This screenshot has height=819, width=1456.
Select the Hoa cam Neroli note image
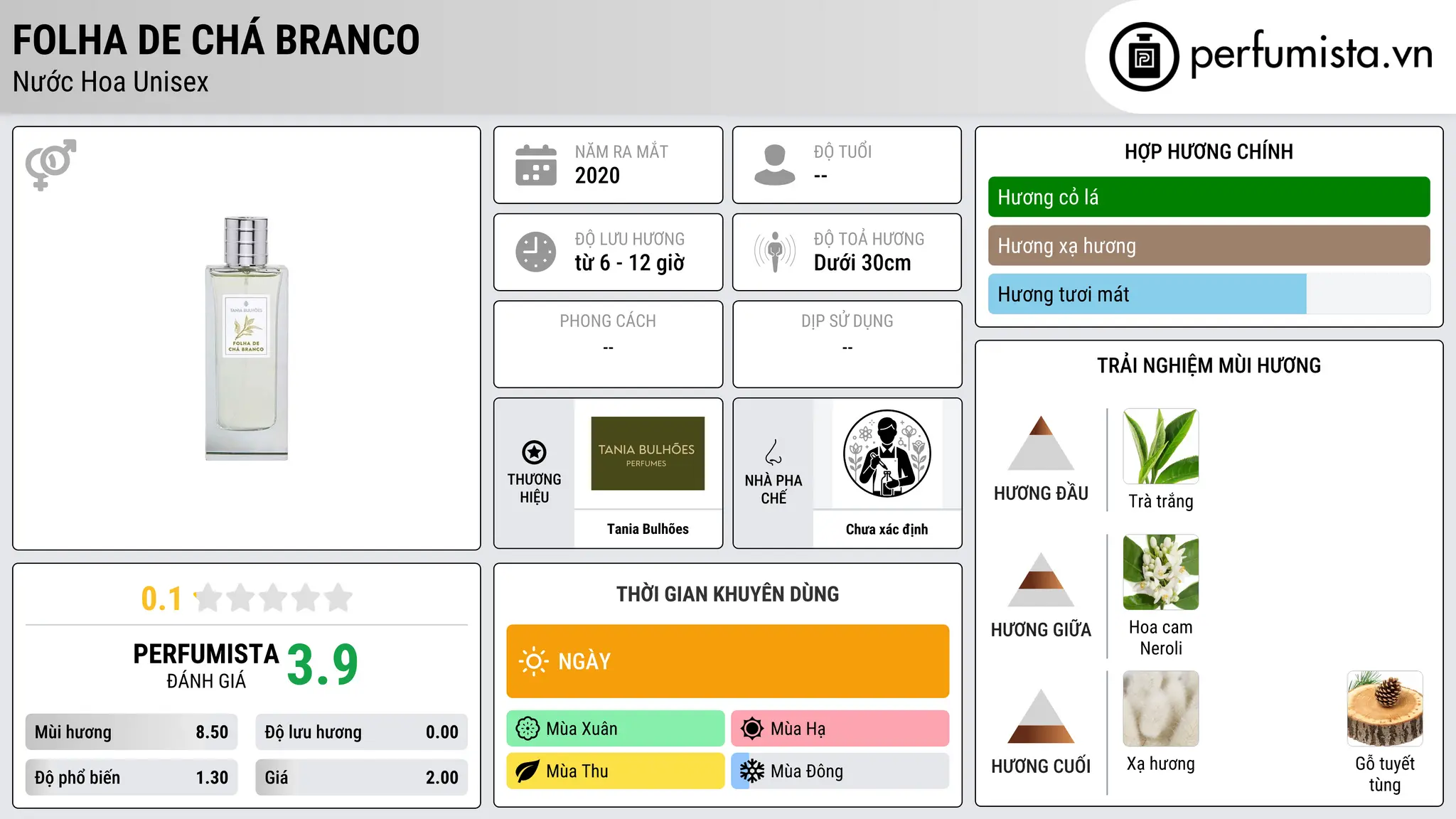[1161, 572]
